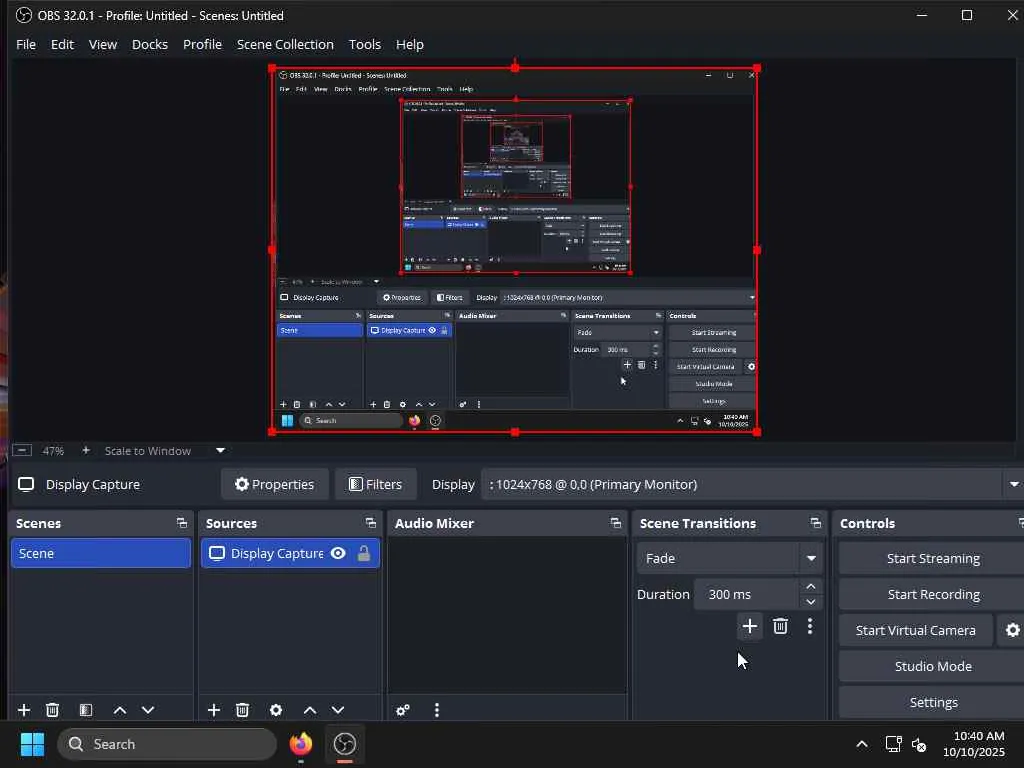
Task: Open the Scale to Window dropdown
Action: pos(220,451)
